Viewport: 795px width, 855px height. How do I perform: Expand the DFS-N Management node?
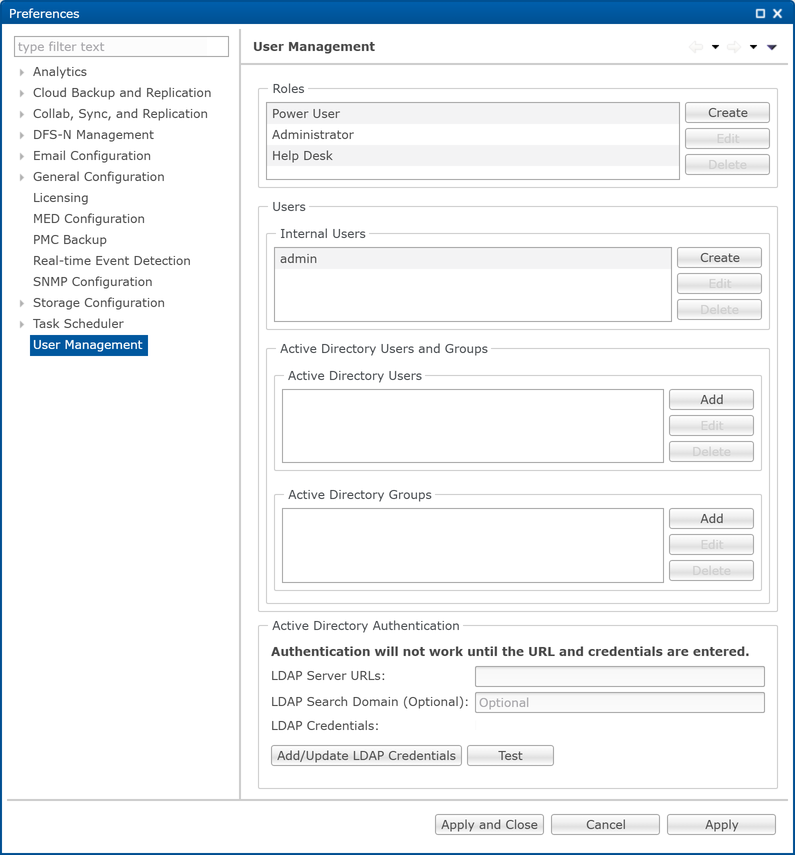(x=21, y=135)
